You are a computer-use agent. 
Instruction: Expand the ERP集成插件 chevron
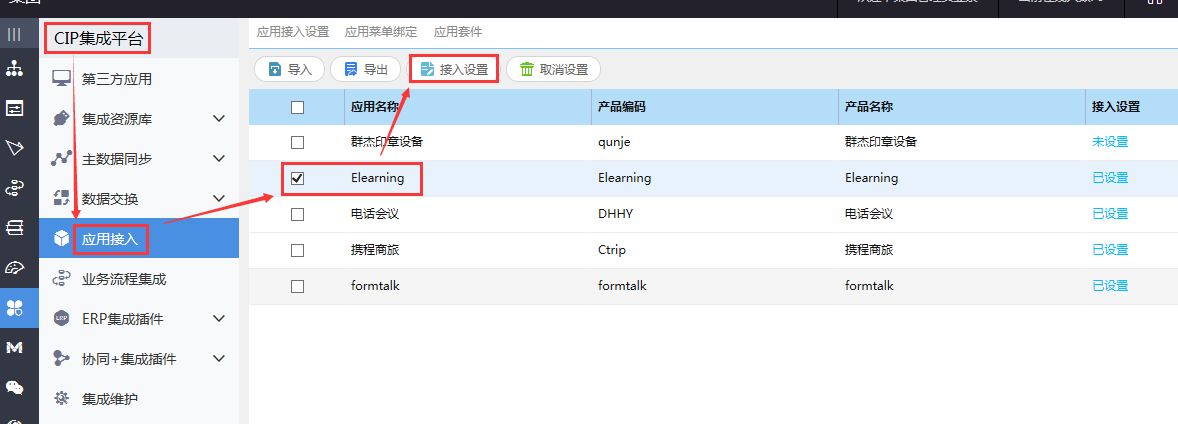pyautogui.click(x=219, y=319)
